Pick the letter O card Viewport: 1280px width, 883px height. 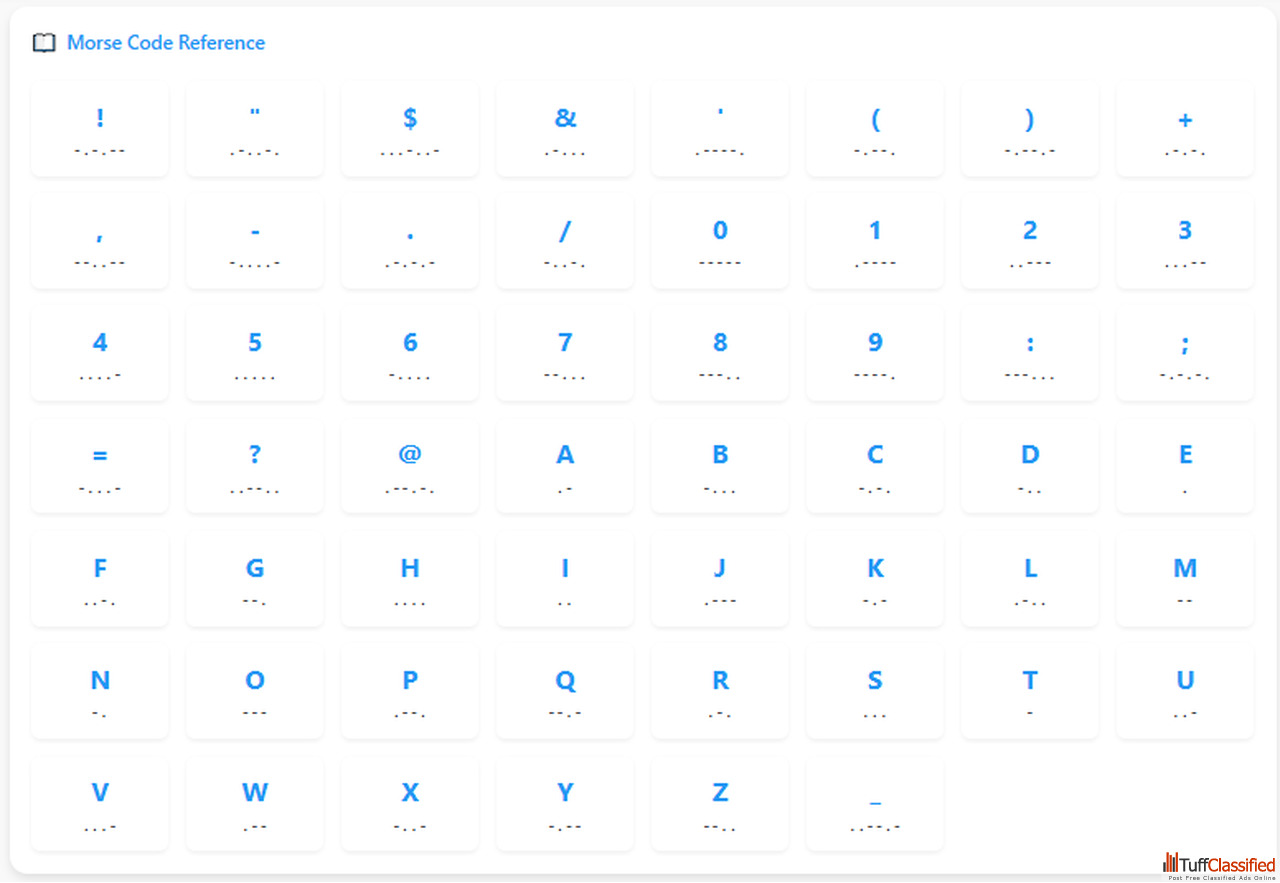click(x=255, y=692)
